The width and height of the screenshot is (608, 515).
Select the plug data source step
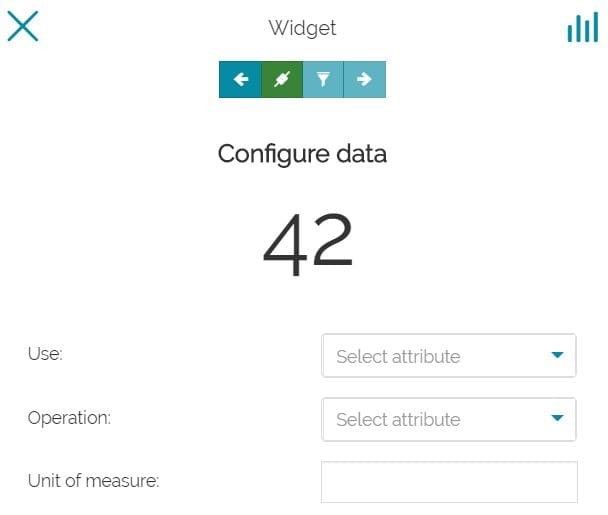(x=282, y=80)
